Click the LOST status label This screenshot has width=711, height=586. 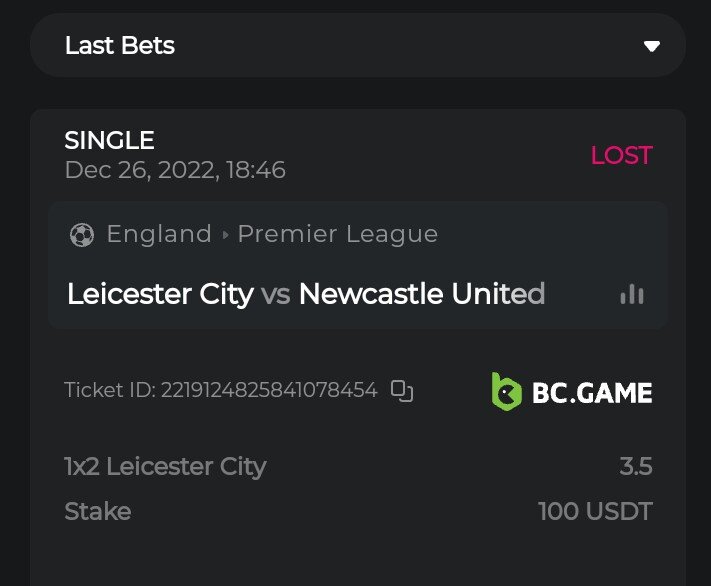tap(621, 156)
